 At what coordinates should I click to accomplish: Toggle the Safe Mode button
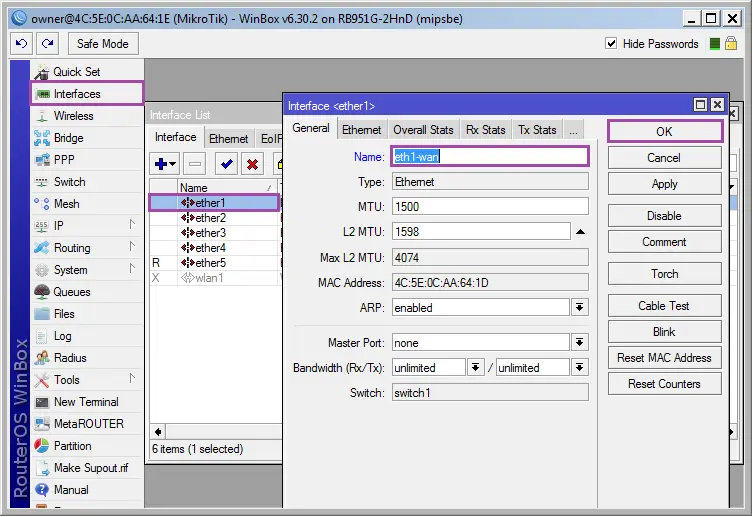(102, 44)
